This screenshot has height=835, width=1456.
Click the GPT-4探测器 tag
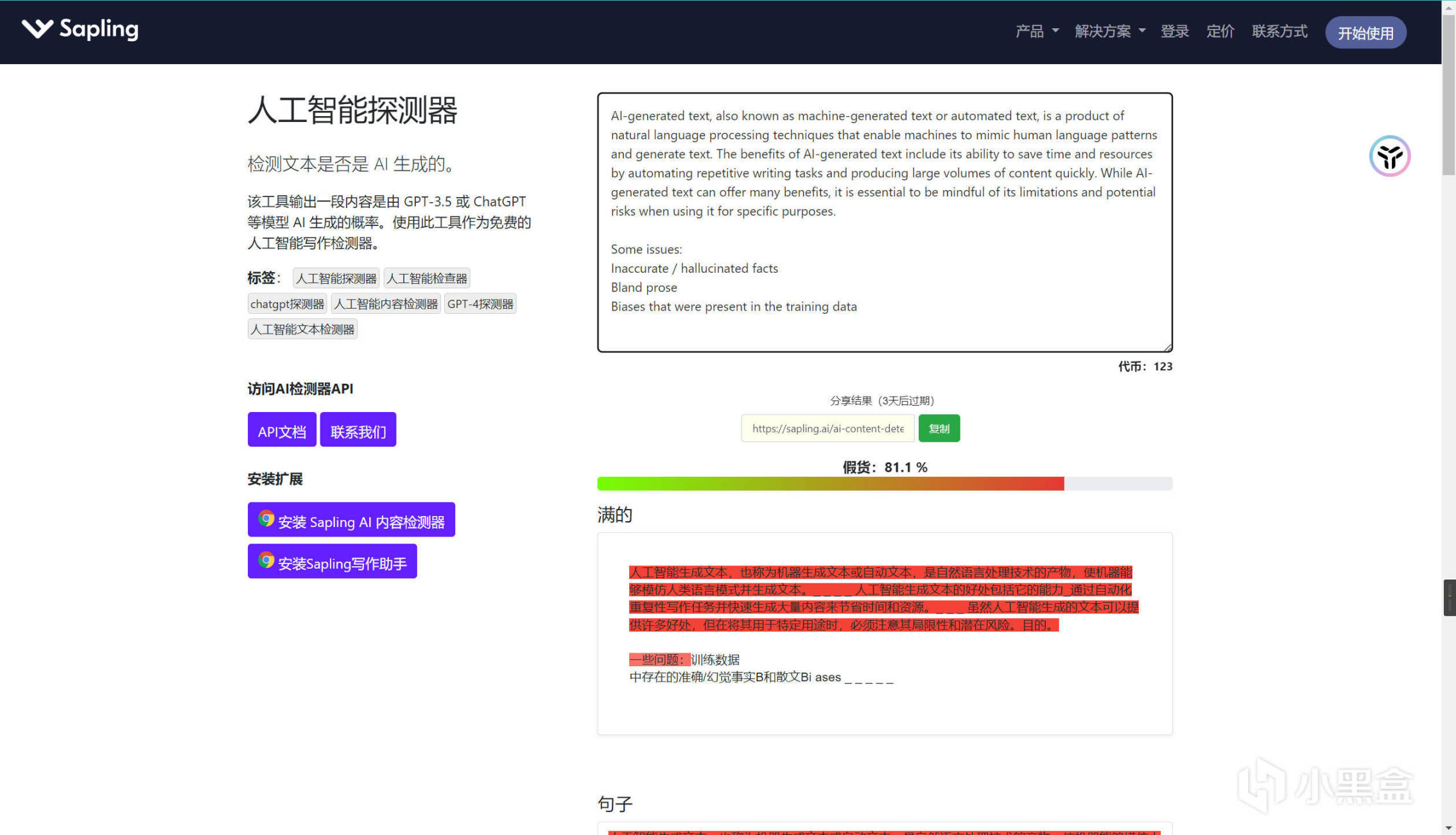[x=480, y=304]
